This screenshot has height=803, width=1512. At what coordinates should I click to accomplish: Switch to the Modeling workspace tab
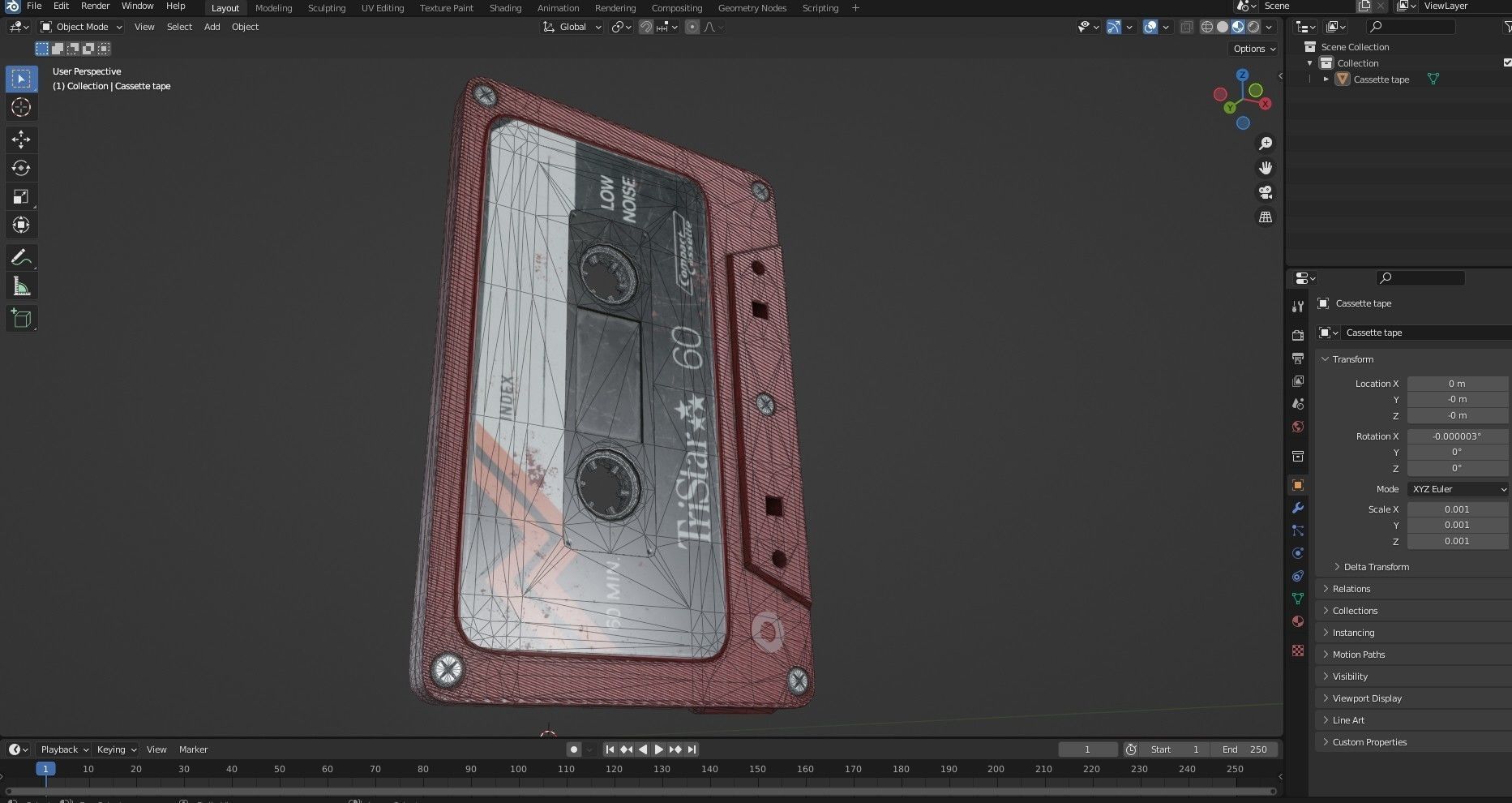[x=273, y=8]
